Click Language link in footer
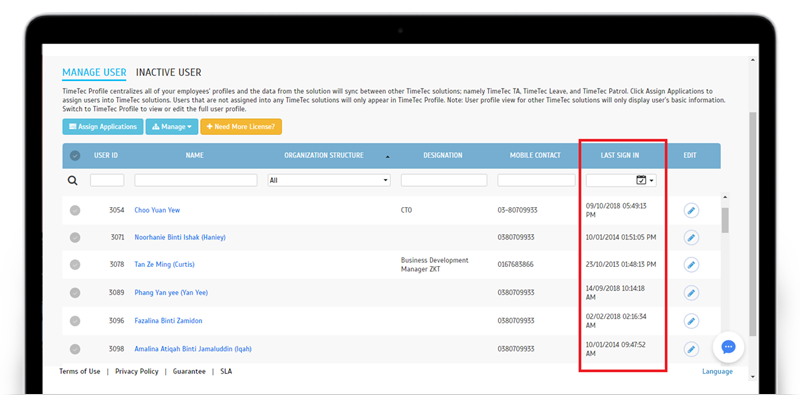The height and width of the screenshot is (395, 800). pyautogui.click(x=717, y=372)
